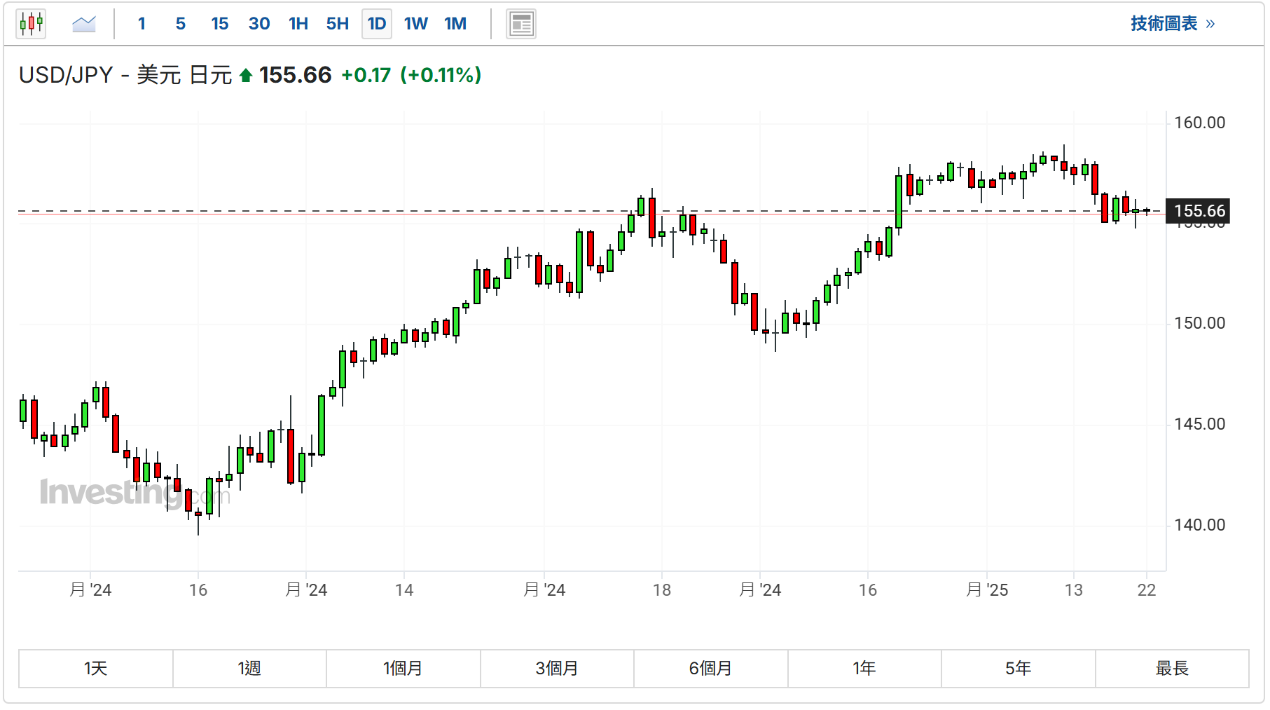Screen dimensions: 1270x710
Task: Click the date label 14 on time axis
Action: [404, 590]
